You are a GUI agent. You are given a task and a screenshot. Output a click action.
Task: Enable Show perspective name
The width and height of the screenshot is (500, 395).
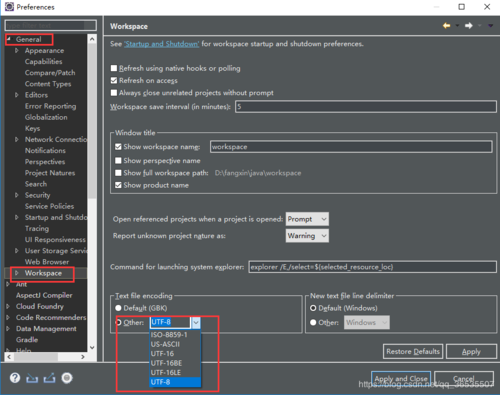pyautogui.click(x=118, y=161)
